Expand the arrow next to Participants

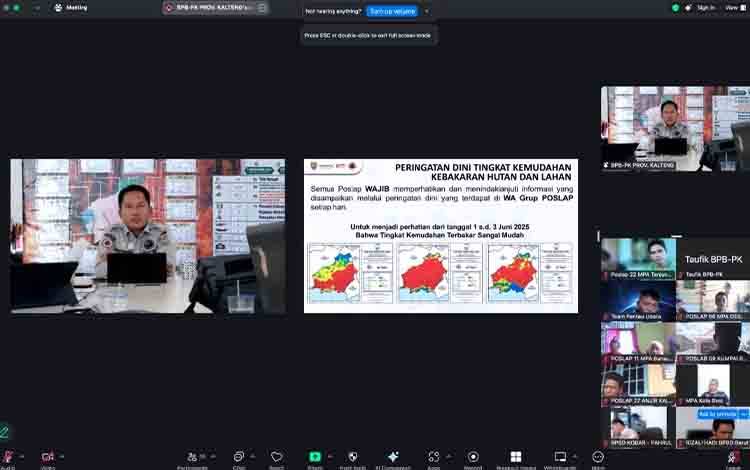pyautogui.click(x=213, y=457)
